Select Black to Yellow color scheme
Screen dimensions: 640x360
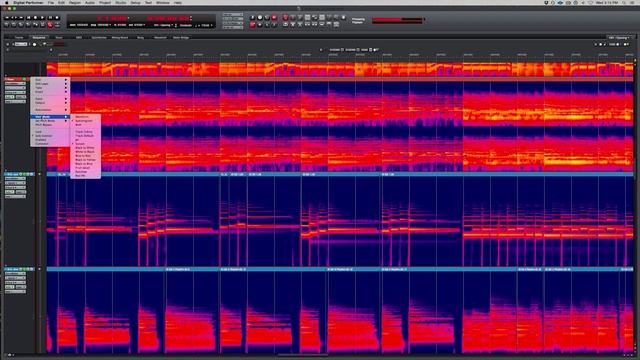pos(85,160)
